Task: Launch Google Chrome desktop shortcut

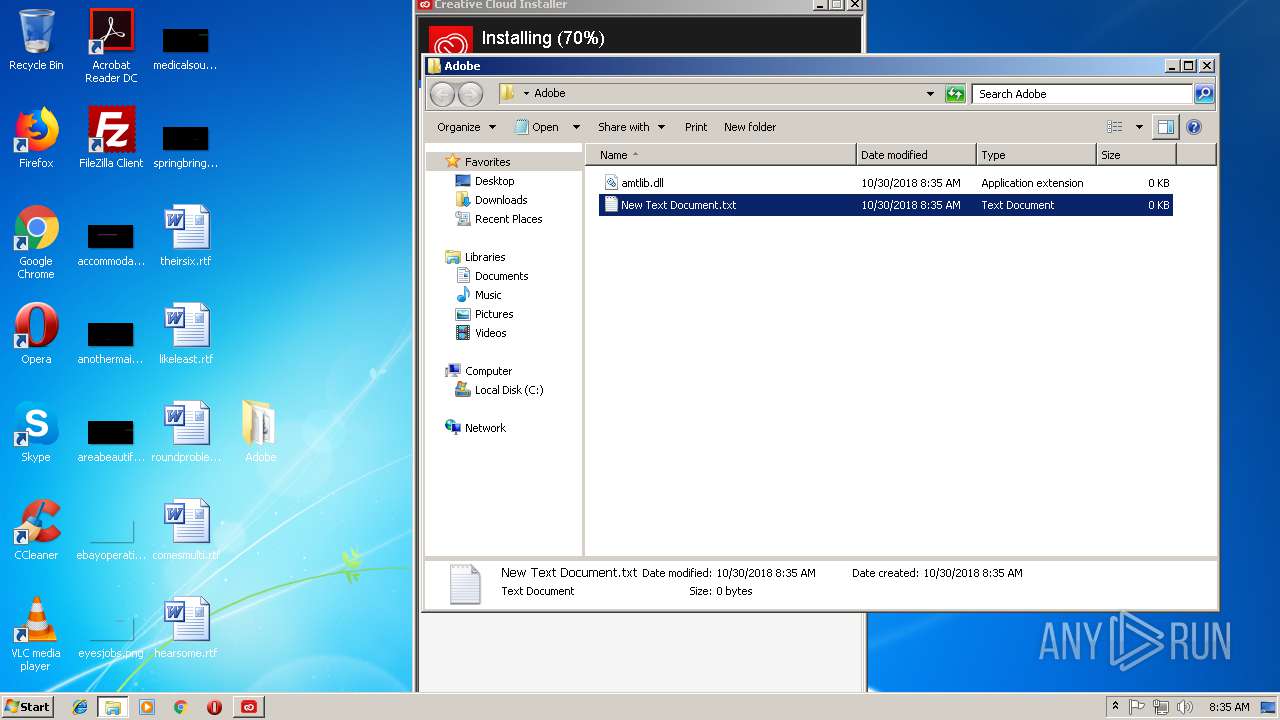Action: [36, 242]
